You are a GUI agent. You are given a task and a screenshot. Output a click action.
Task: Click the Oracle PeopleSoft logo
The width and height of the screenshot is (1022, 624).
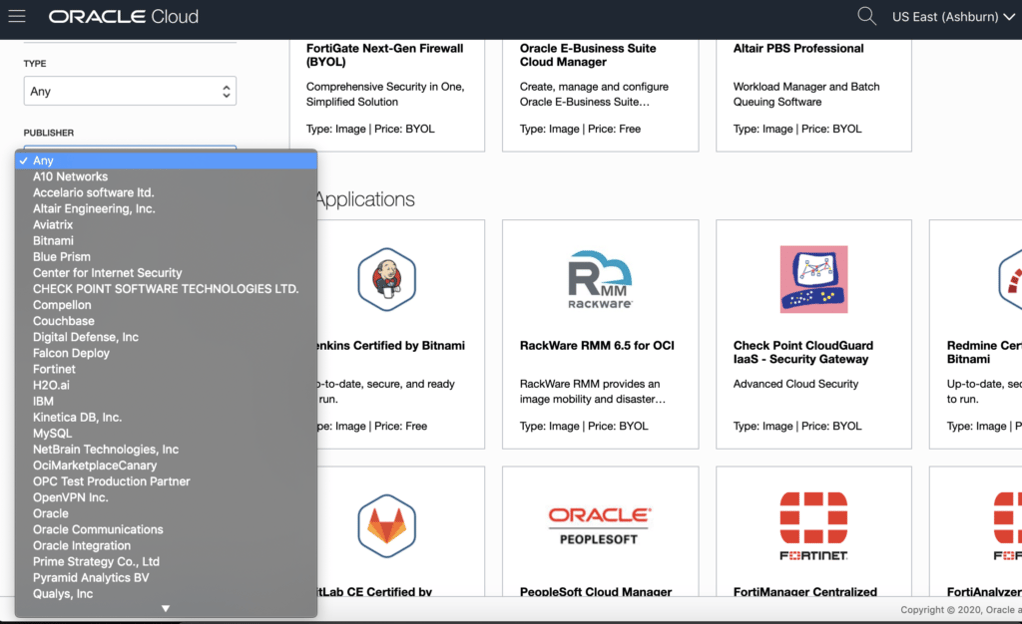point(600,525)
